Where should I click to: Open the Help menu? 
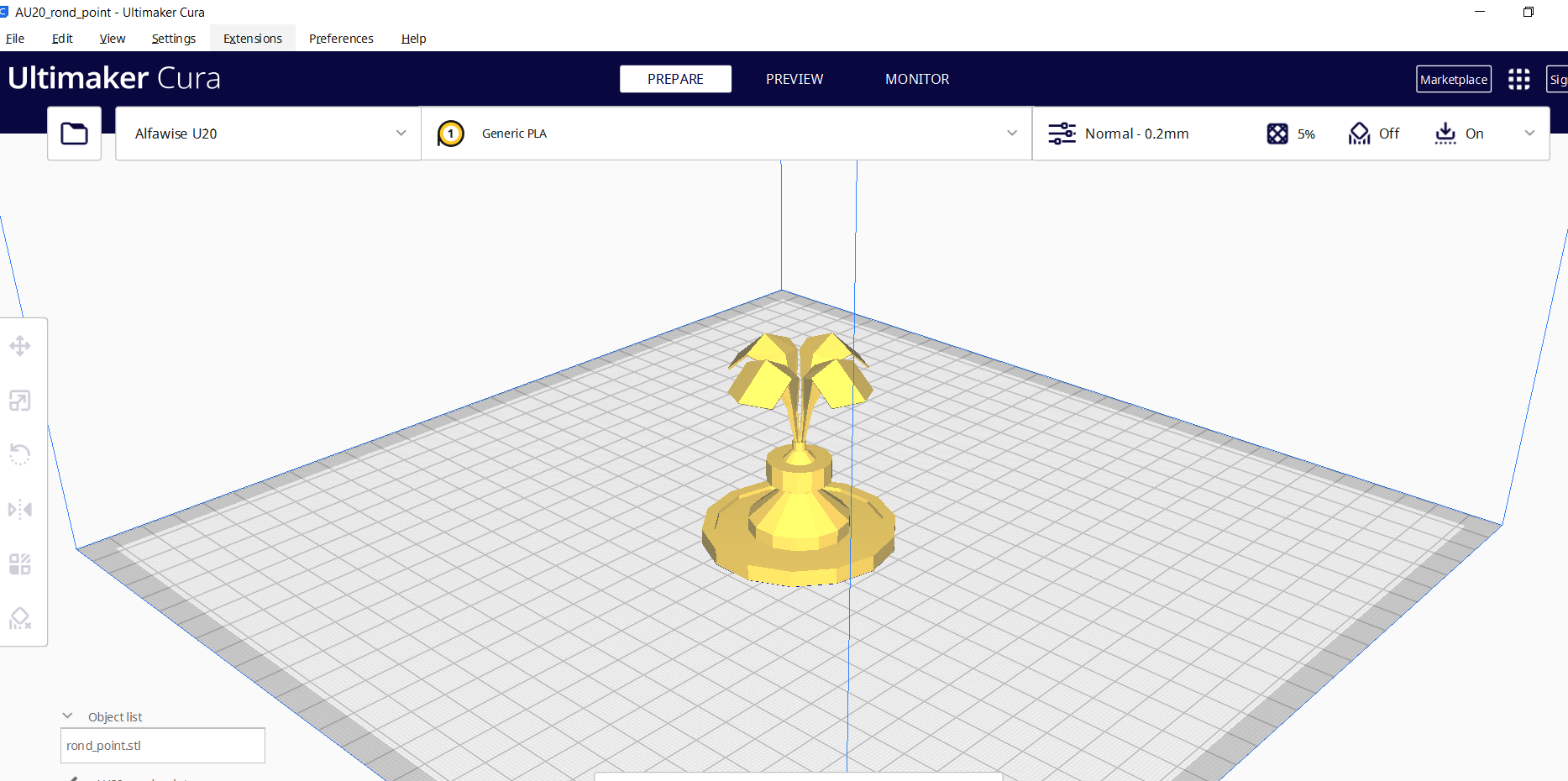[413, 39]
